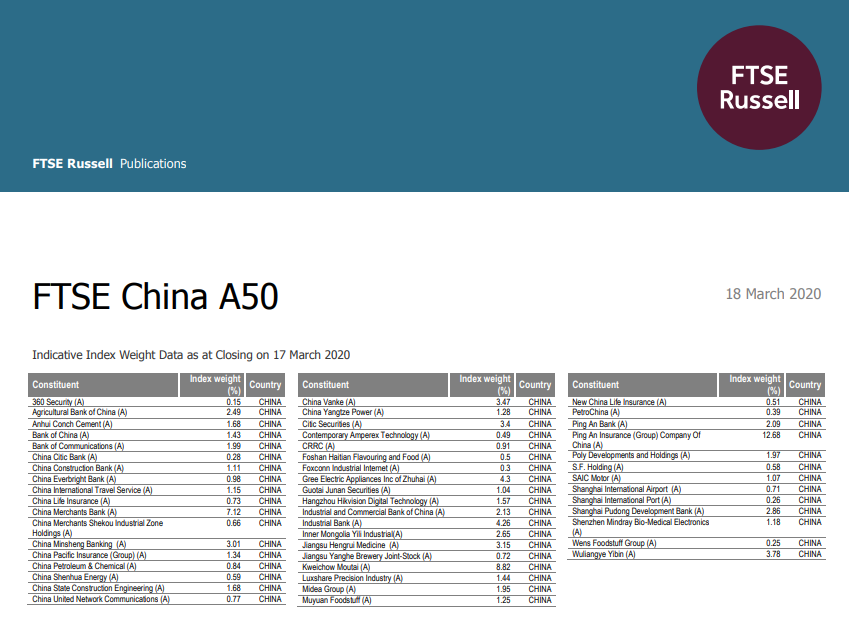This screenshot has width=849, height=640.
Task: Click the FTSE Russell circular logo
Action: tap(759, 88)
